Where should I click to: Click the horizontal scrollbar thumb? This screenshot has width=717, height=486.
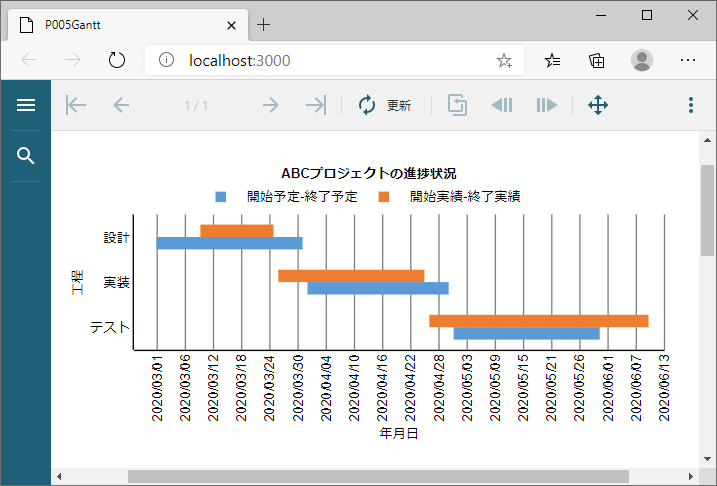click(x=378, y=476)
